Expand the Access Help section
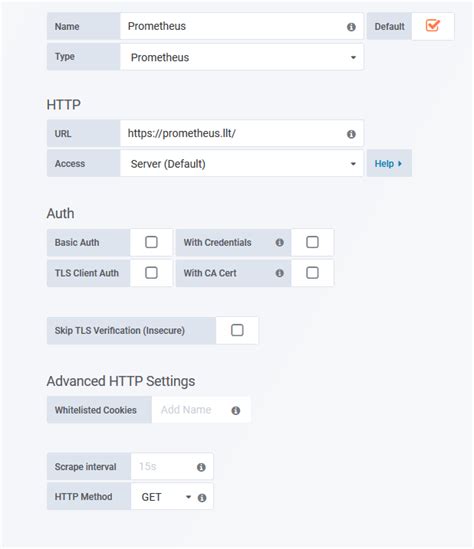This screenshot has height=549, width=474. pyautogui.click(x=389, y=164)
